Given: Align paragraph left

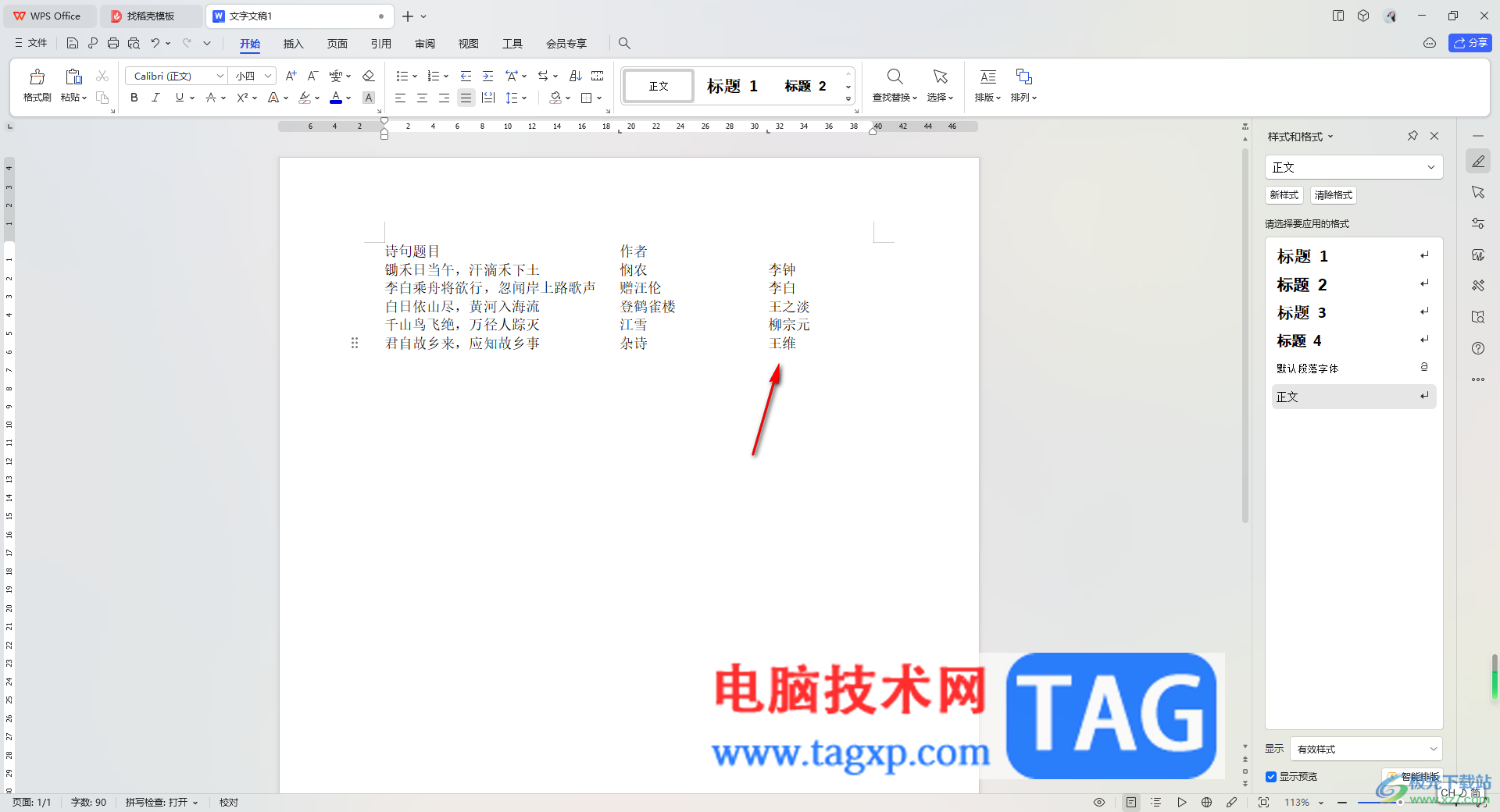Looking at the screenshot, I should point(401,98).
